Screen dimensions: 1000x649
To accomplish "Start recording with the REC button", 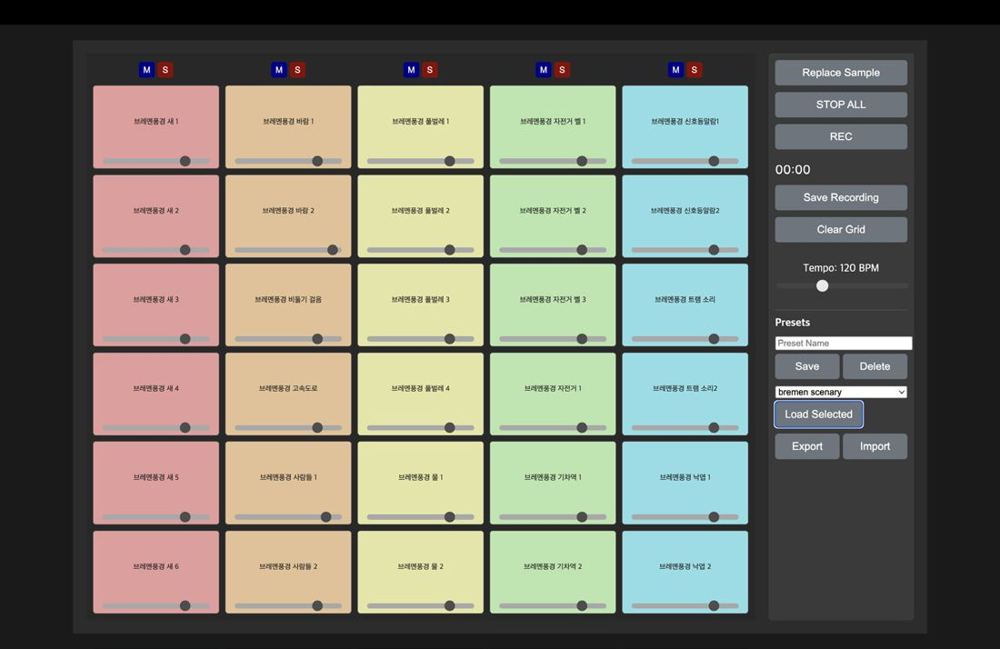I will tap(841, 136).
